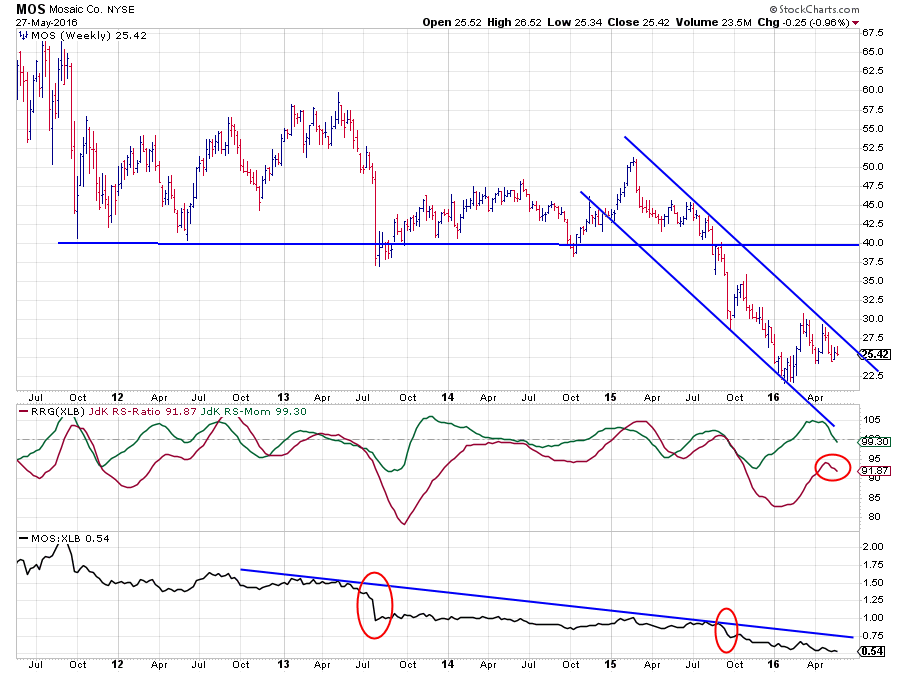Click the 0.54 relative strength value flag

872,651
